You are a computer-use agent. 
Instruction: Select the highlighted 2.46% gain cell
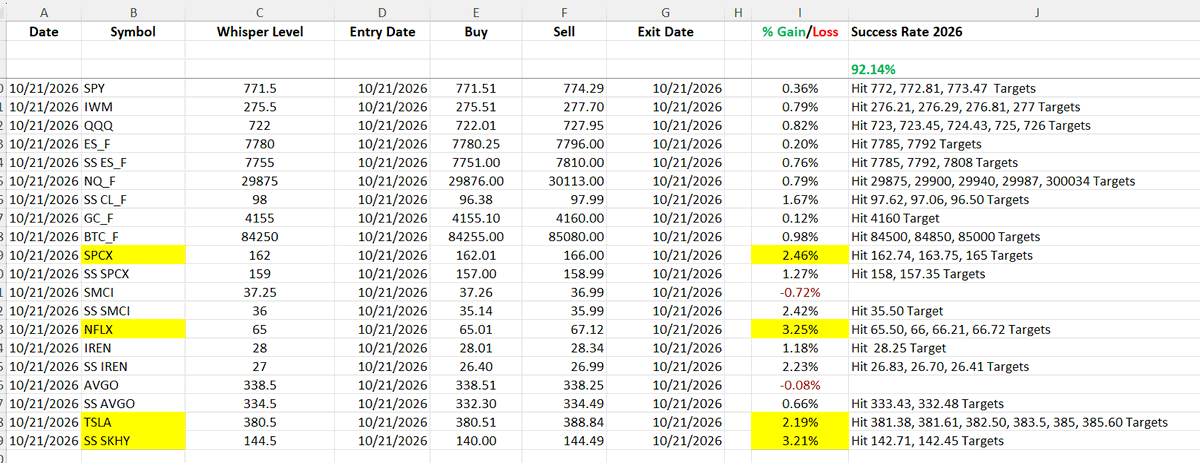[798, 255]
